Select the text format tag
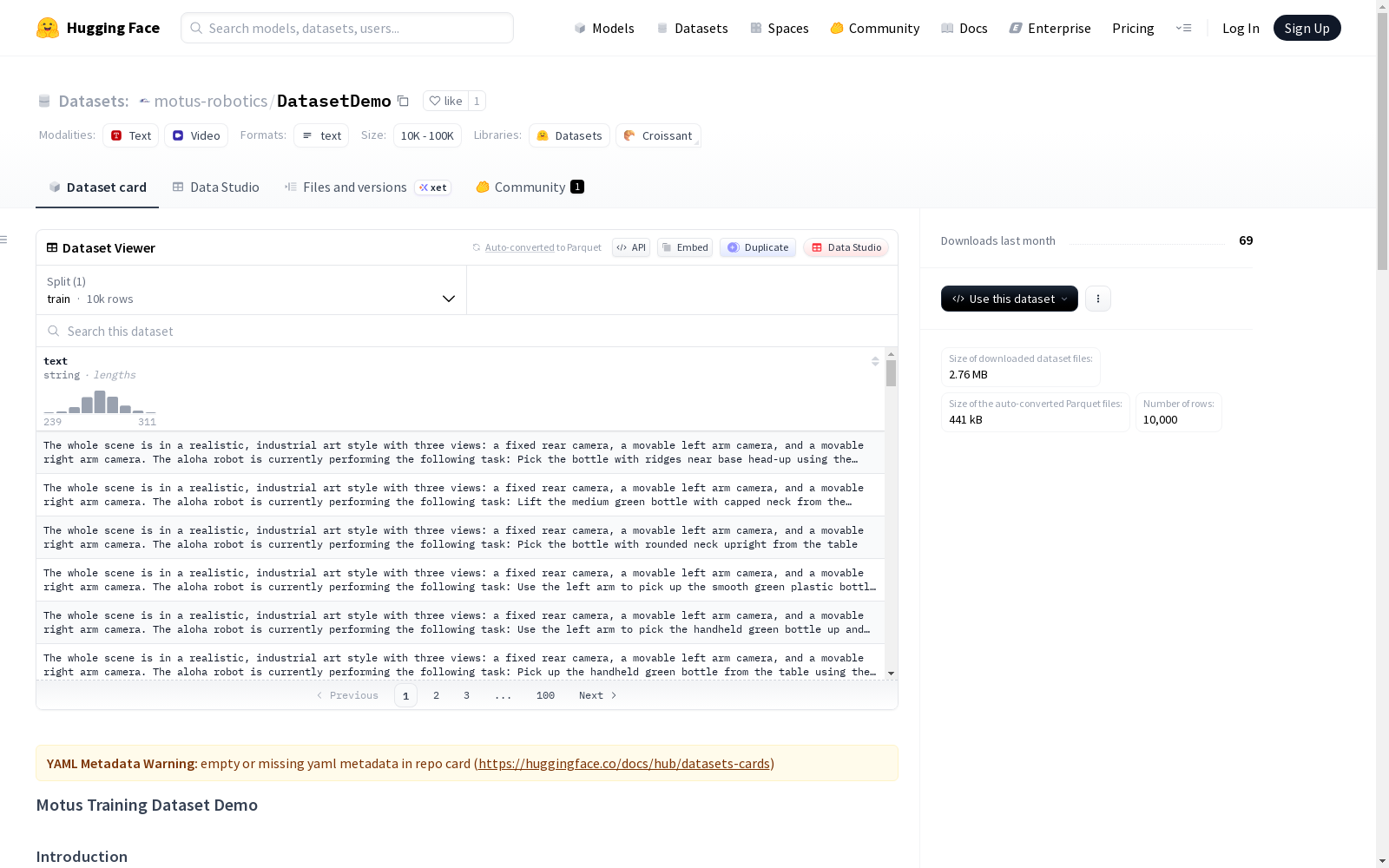 pyautogui.click(x=321, y=135)
